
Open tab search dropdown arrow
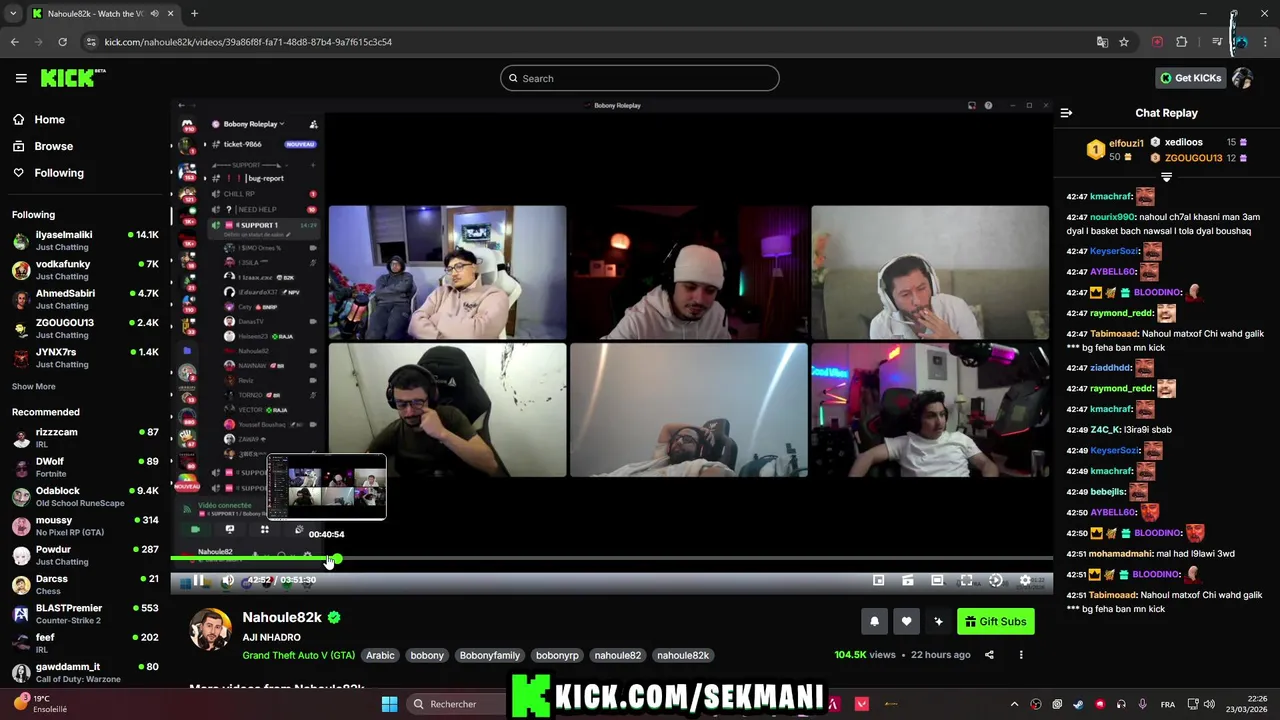click(13, 13)
